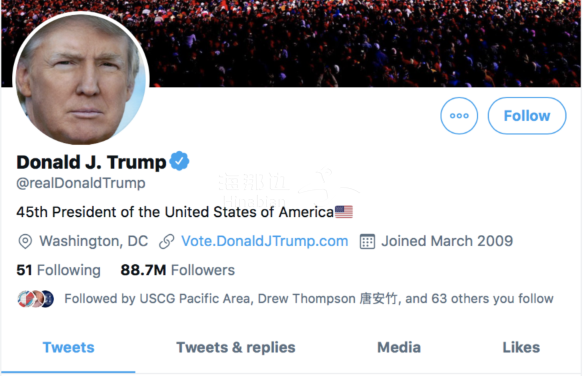The height and width of the screenshot is (376, 583).
Task: Open the 51 Following list
Action: [58, 270]
